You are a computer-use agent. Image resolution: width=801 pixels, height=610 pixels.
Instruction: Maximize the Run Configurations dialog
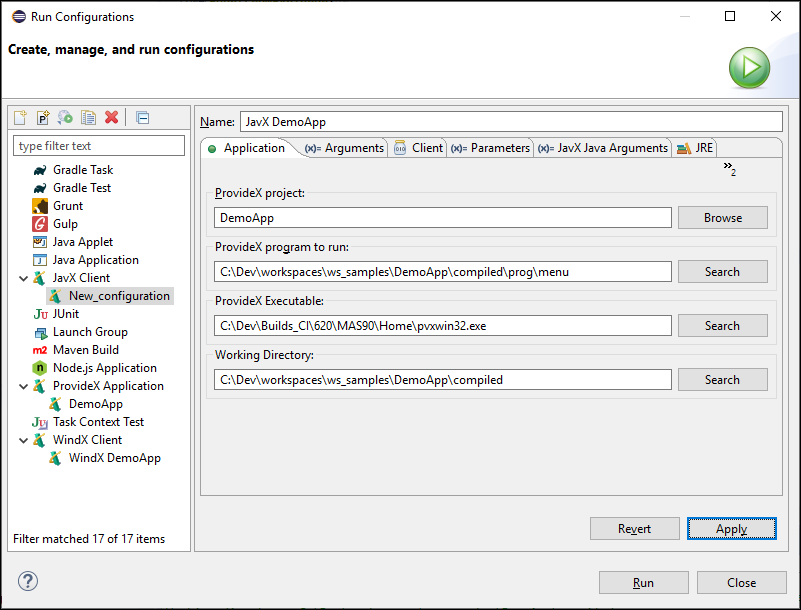[x=730, y=16]
